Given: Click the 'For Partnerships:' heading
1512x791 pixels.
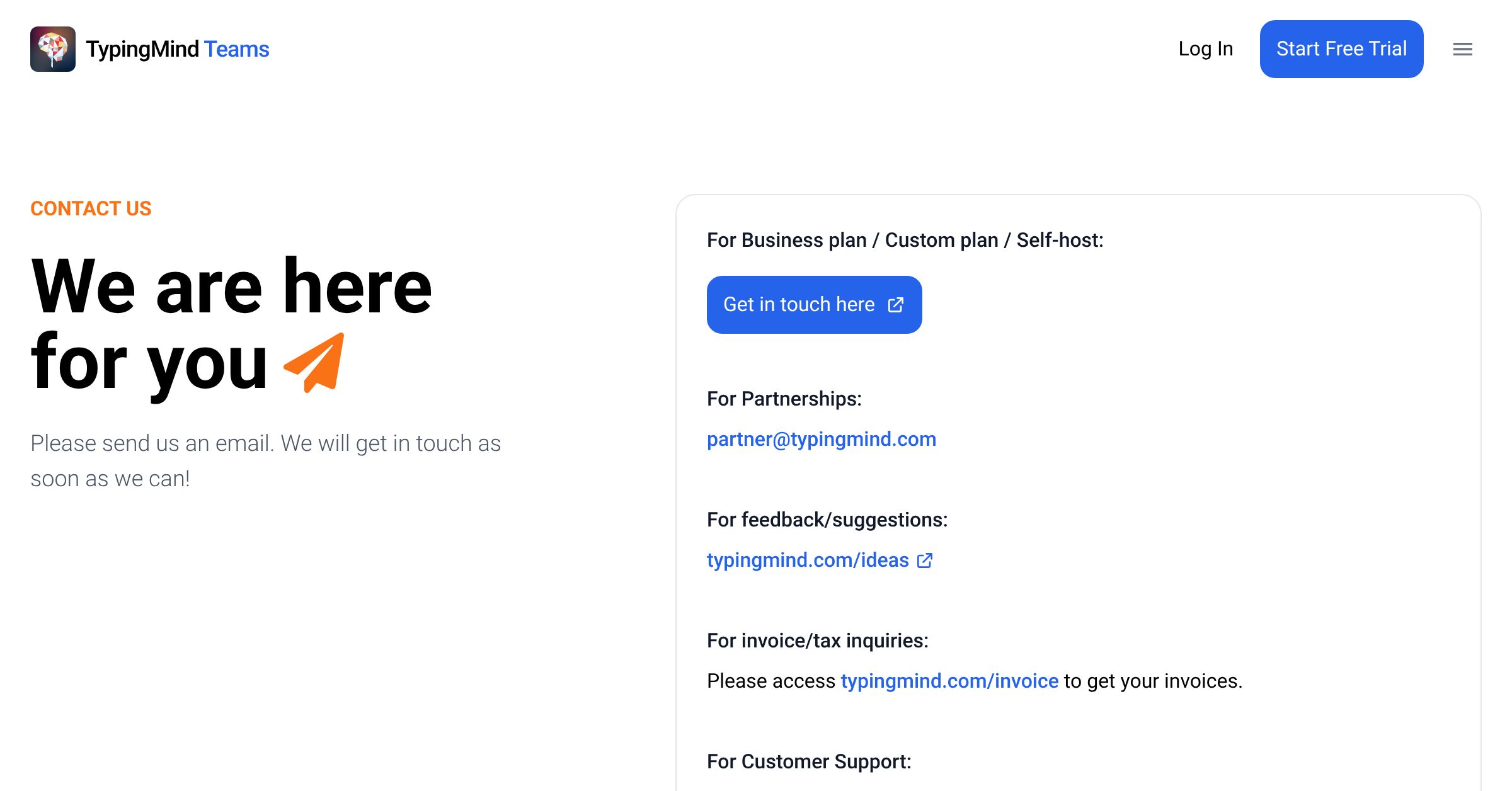Looking at the screenshot, I should pyautogui.click(x=784, y=399).
